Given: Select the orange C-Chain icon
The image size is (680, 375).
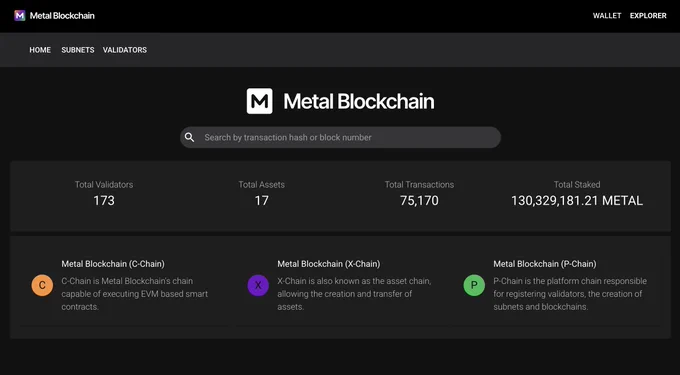Looking at the screenshot, I should [x=42, y=285].
